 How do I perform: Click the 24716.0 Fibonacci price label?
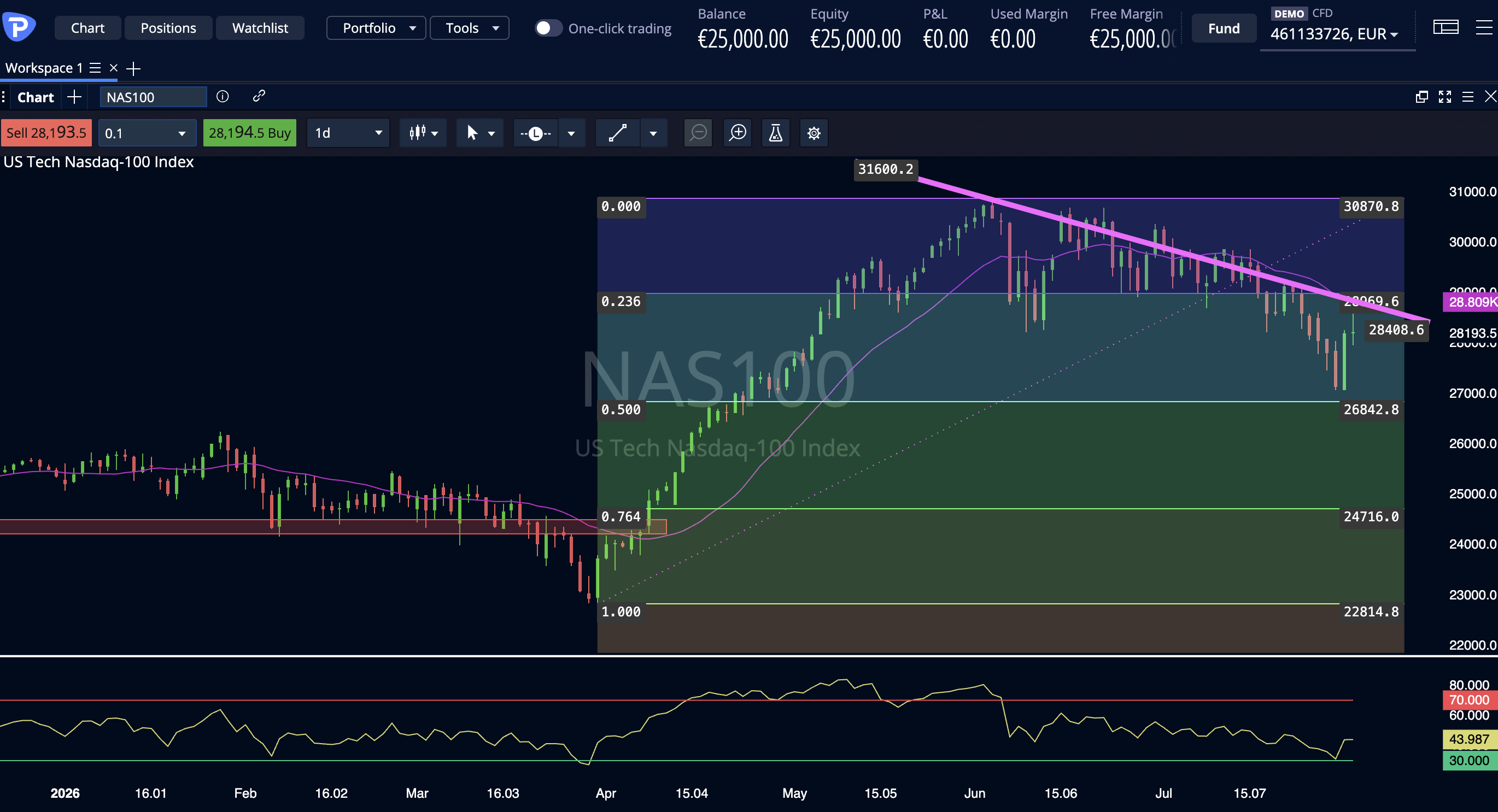click(1371, 517)
